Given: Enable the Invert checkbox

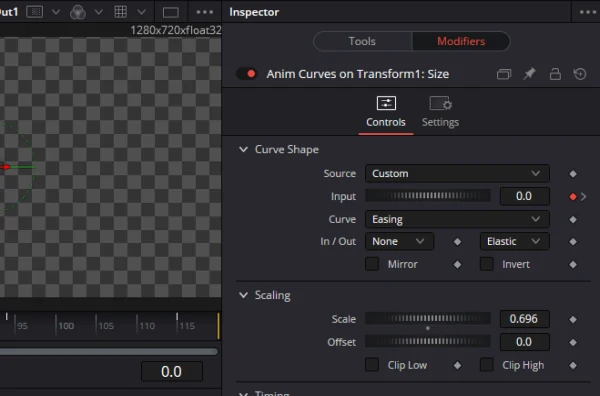Looking at the screenshot, I should pyautogui.click(x=487, y=264).
